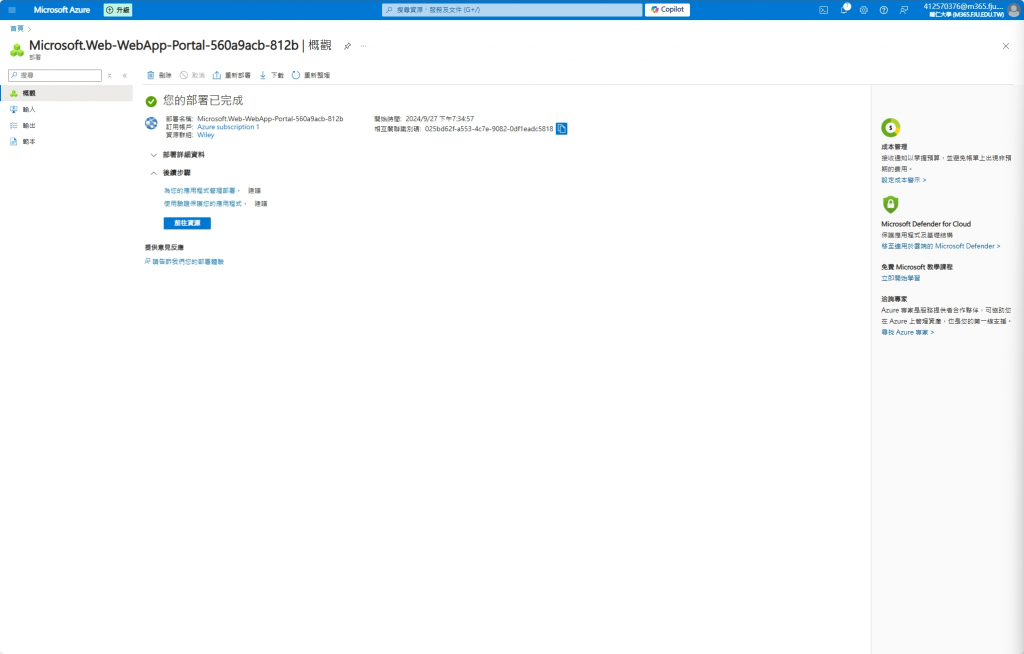Screen dimensions: 1024x654
Task: Open second next-step link about protecting your app
Action: 205,204
